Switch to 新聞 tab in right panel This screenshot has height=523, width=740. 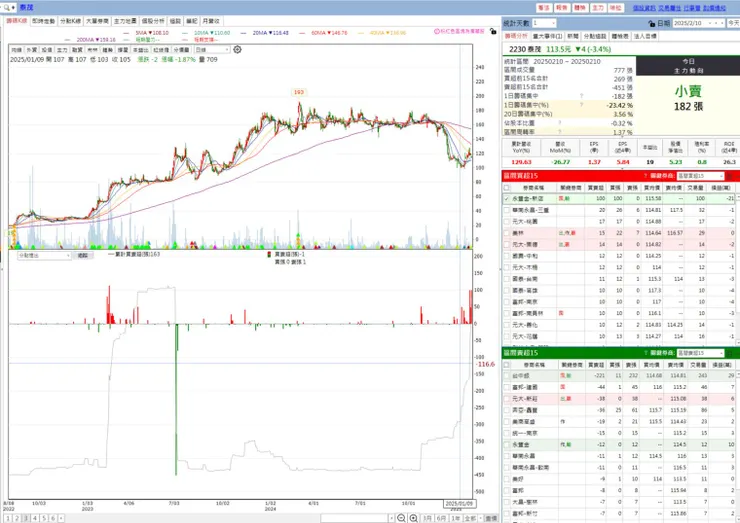(572, 36)
